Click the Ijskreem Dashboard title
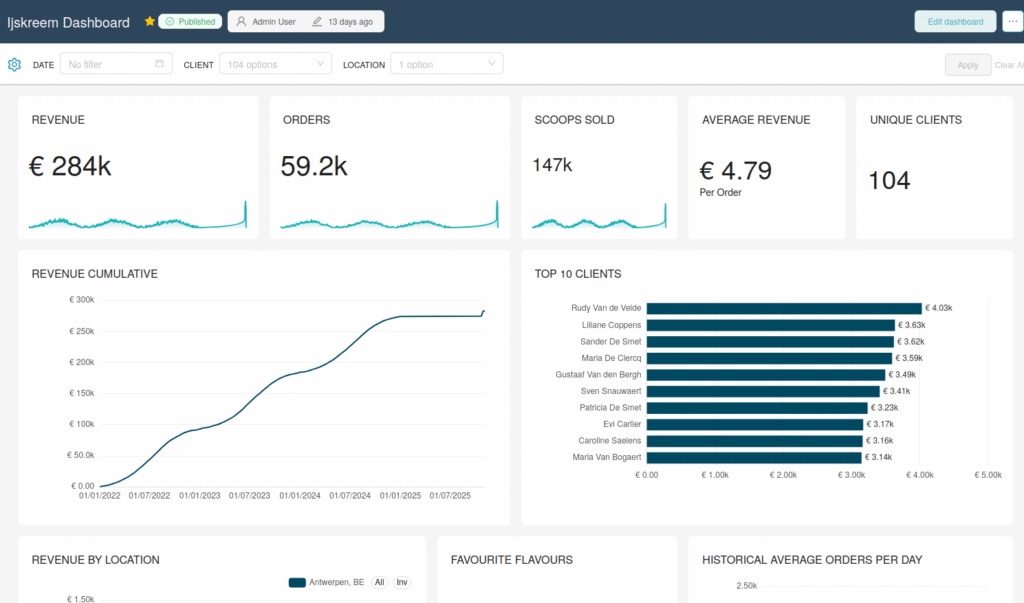 [68, 22]
